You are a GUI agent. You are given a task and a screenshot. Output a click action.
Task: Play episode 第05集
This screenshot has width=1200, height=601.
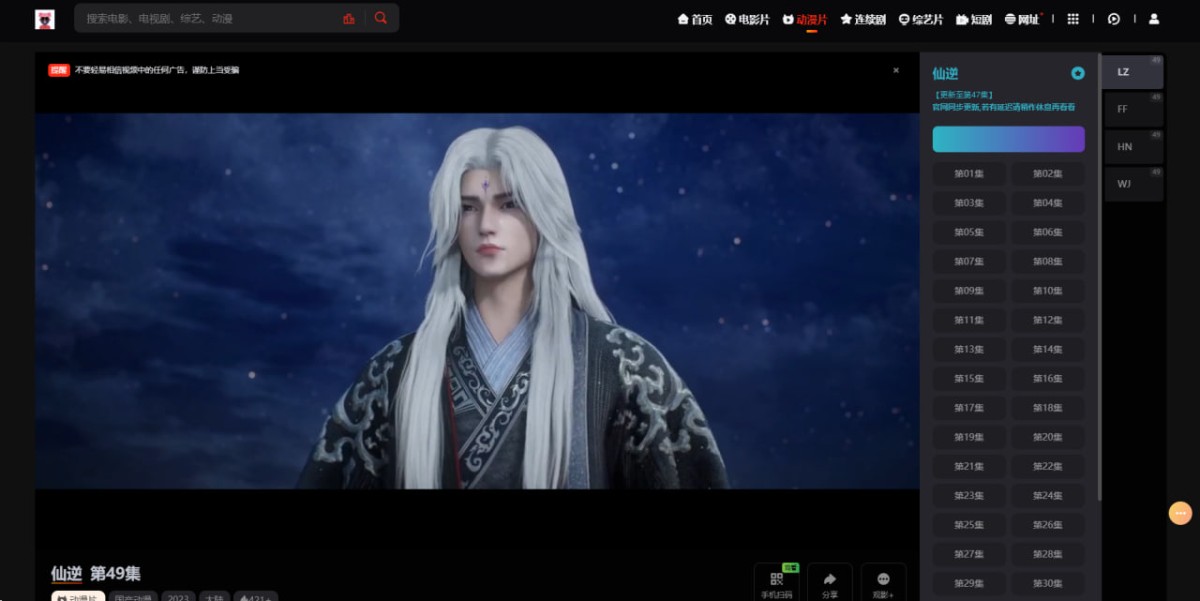coord(969,232)
